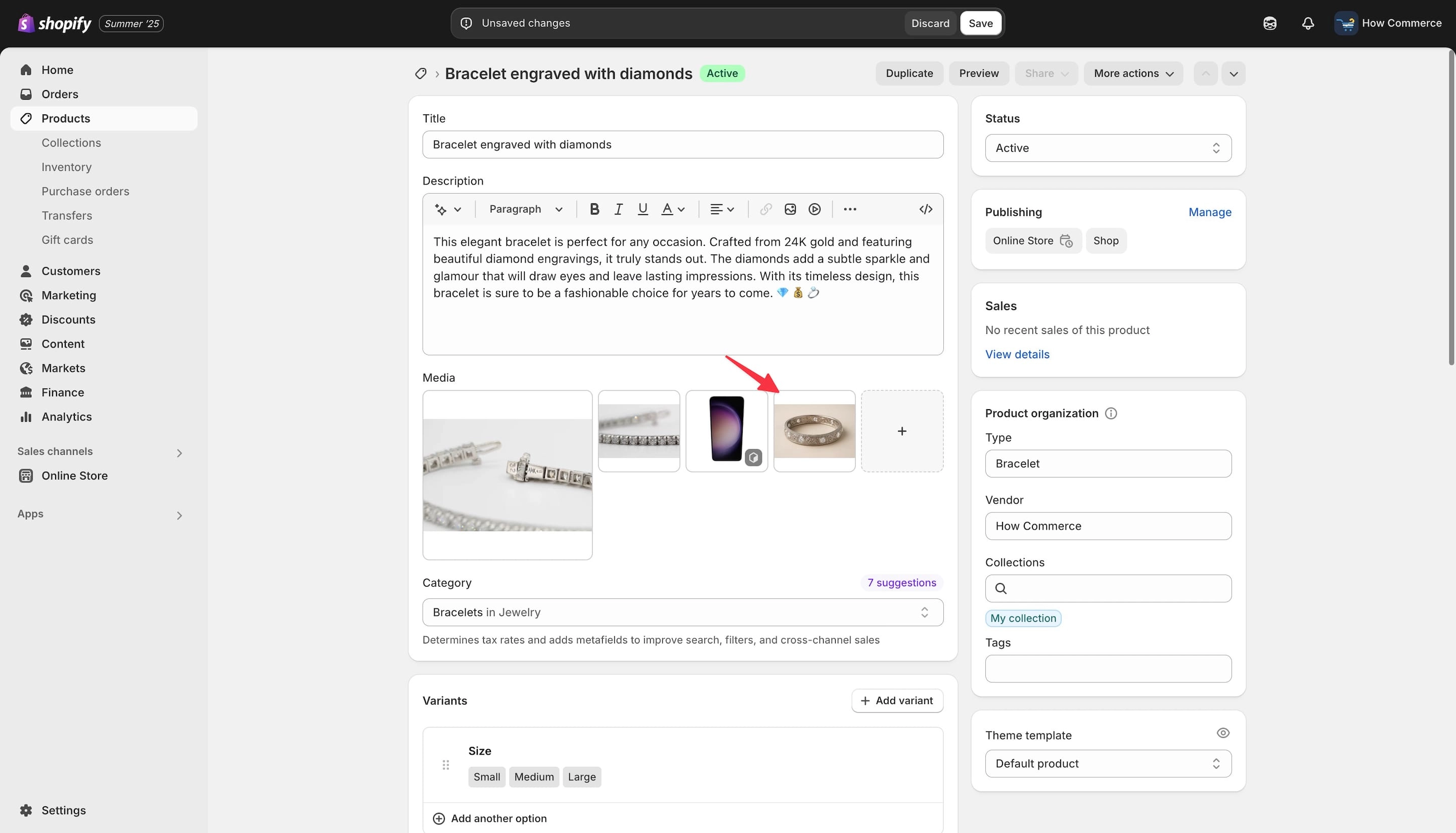Switch to HTML code view
The width and height of the screenshot is (1456, 833).
[x=925, y=209]
